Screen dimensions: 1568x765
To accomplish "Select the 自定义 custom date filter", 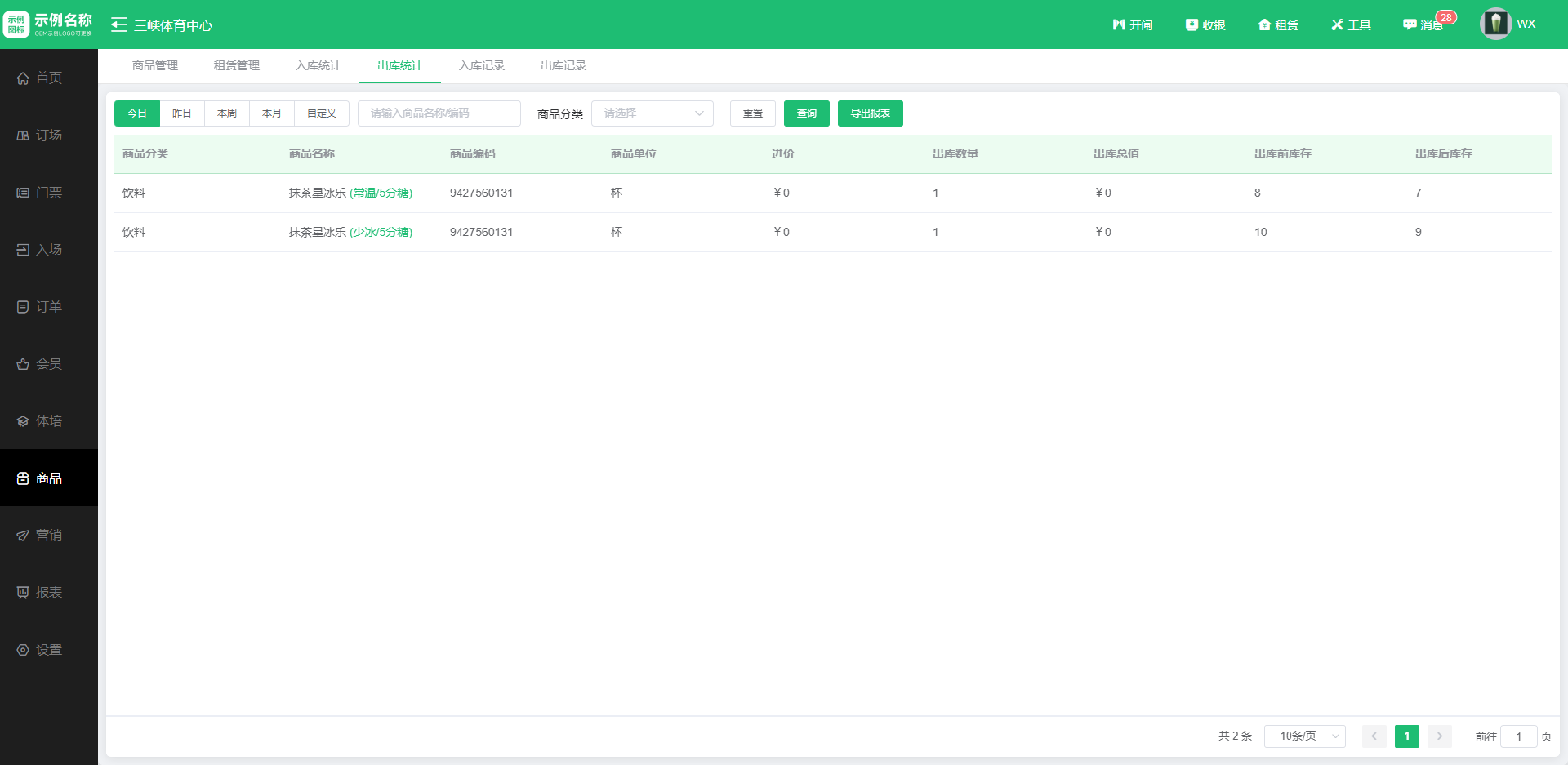I will tap(322, 113).
